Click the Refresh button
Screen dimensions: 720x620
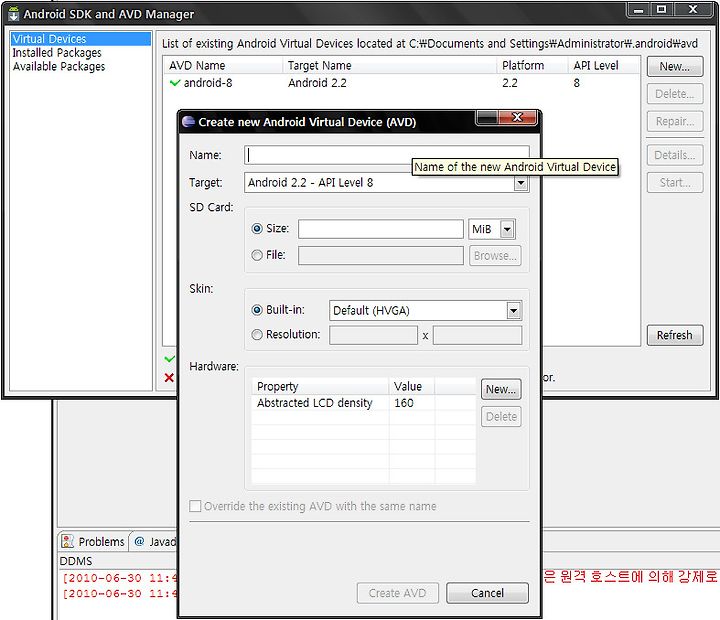pyautogui.click(x=675, y=335)
